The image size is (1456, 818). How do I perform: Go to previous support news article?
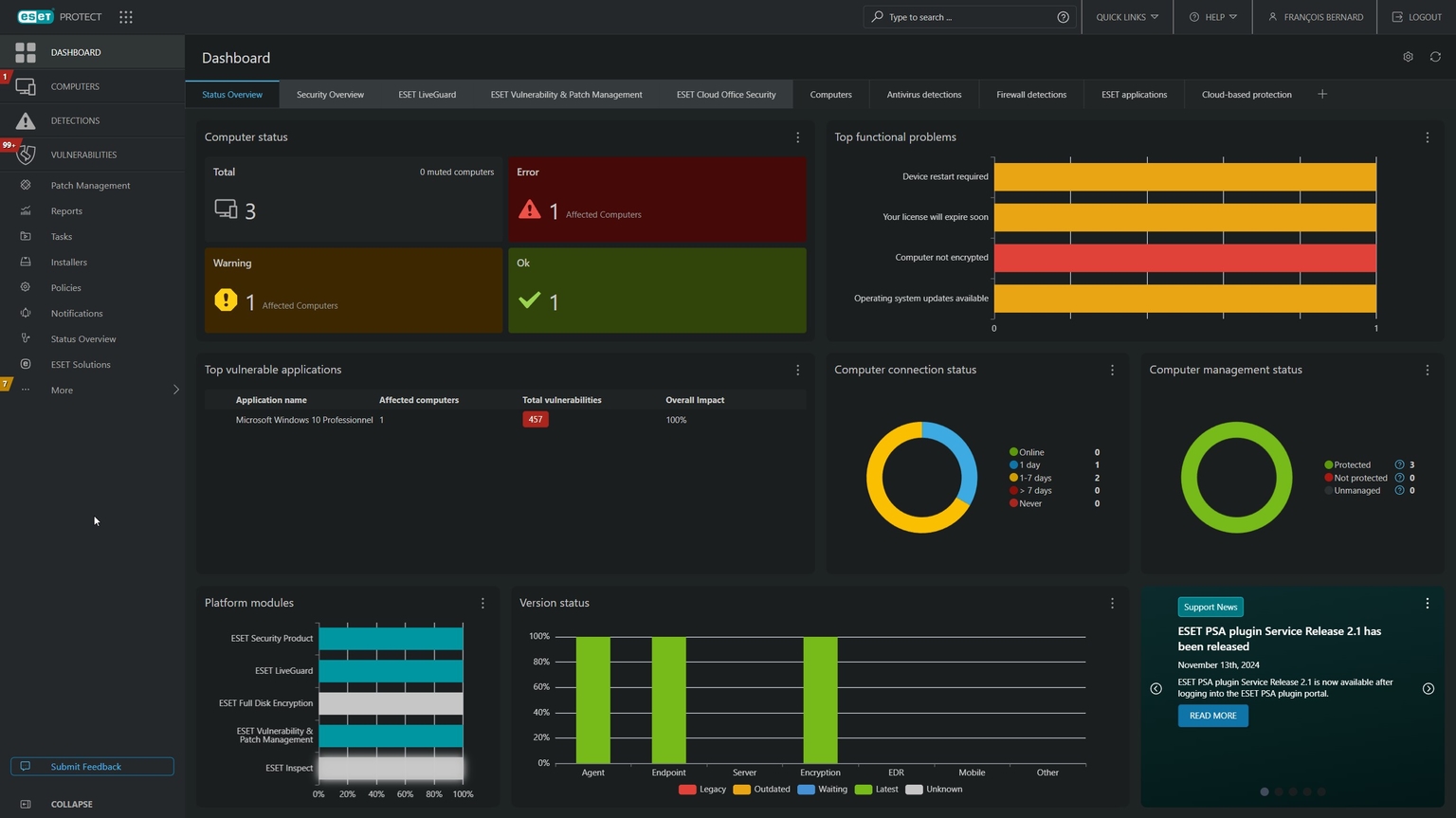[1156, 689]
